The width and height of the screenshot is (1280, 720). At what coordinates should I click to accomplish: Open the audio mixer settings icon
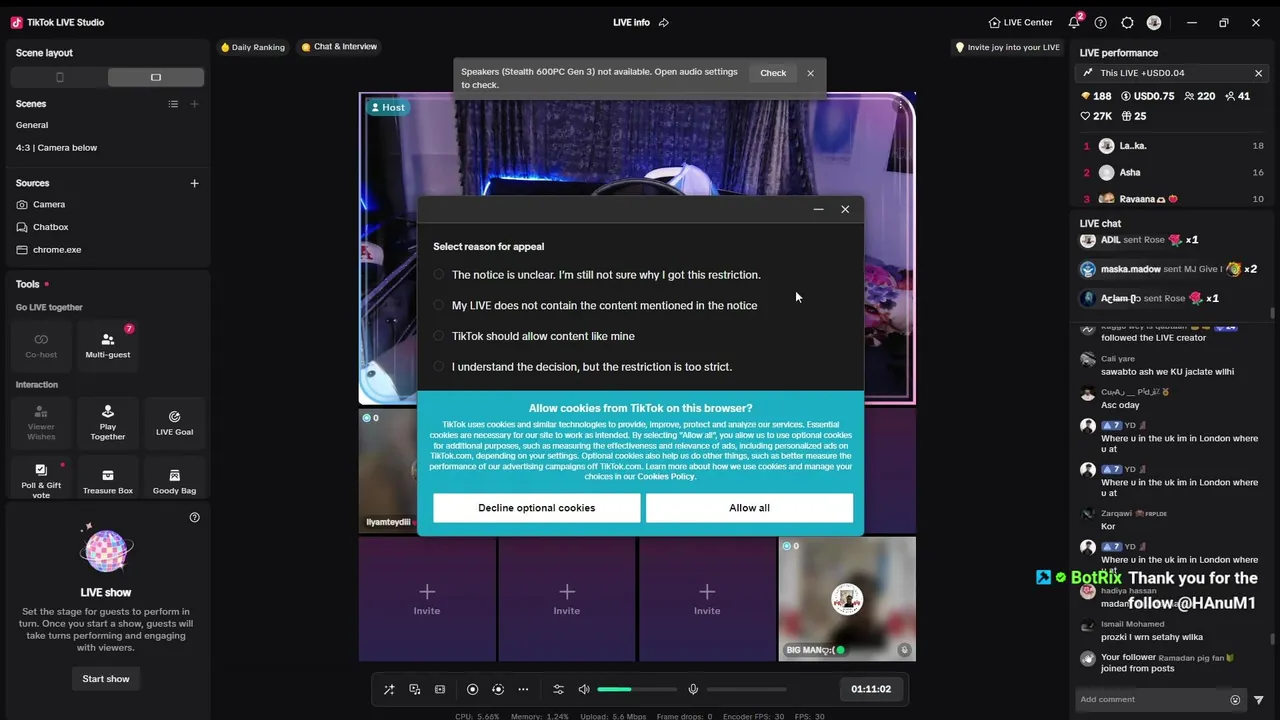(x=559, y=690)
